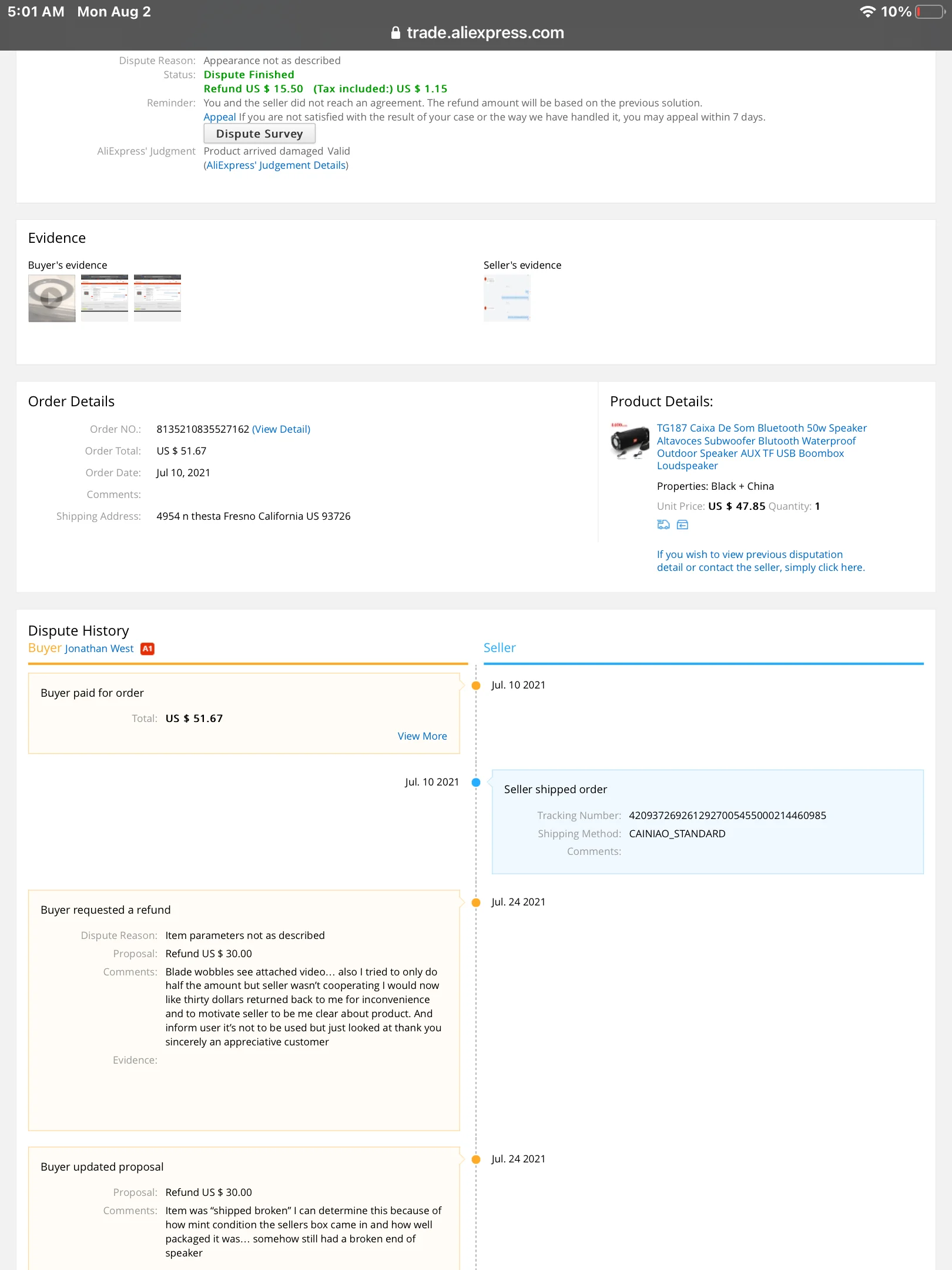This screenshot has height=1270, width=952.
Task: Tap the battery indicator icon
Action: pyautogui.click(x=930, y=12)
